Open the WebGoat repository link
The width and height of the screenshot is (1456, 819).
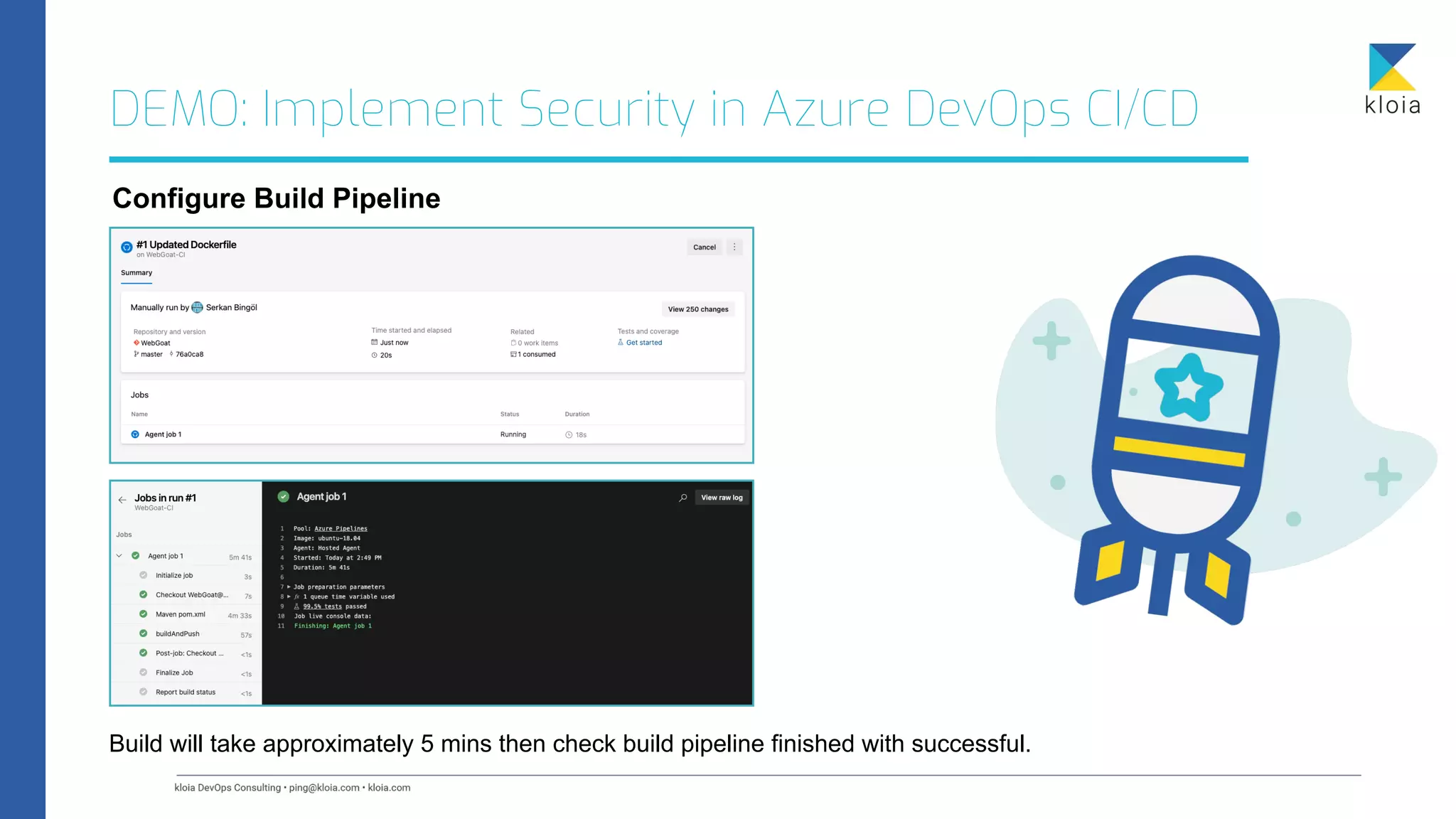coord(156,343)
